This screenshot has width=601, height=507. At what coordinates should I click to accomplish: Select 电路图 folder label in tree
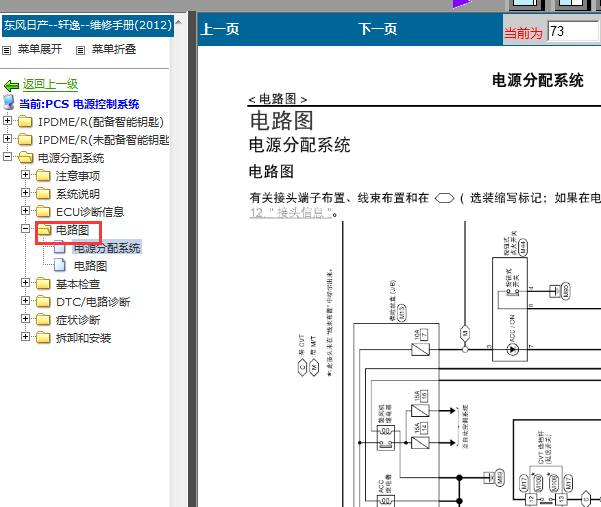72,230
